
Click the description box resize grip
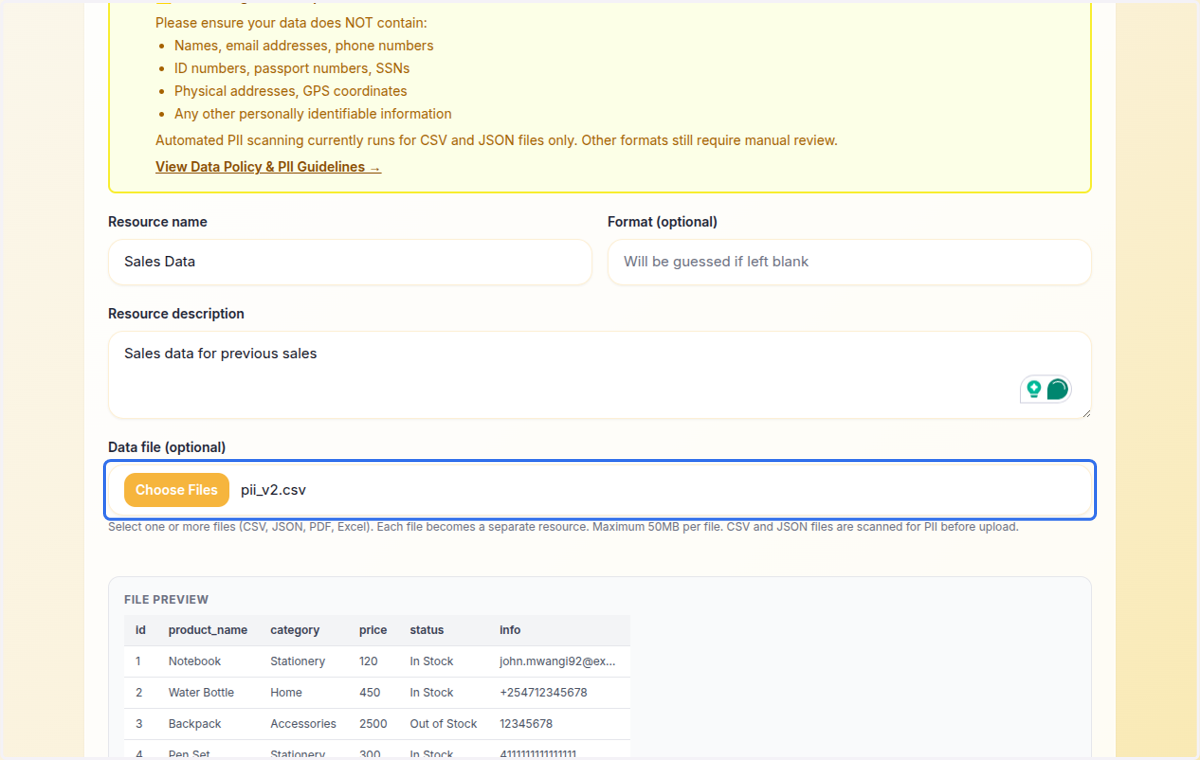coord(1086,413)
